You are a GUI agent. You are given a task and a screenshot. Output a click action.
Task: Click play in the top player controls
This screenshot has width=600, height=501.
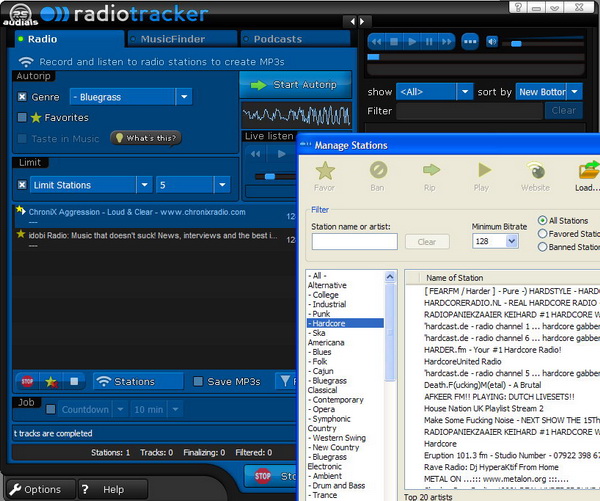click(412, 42)
